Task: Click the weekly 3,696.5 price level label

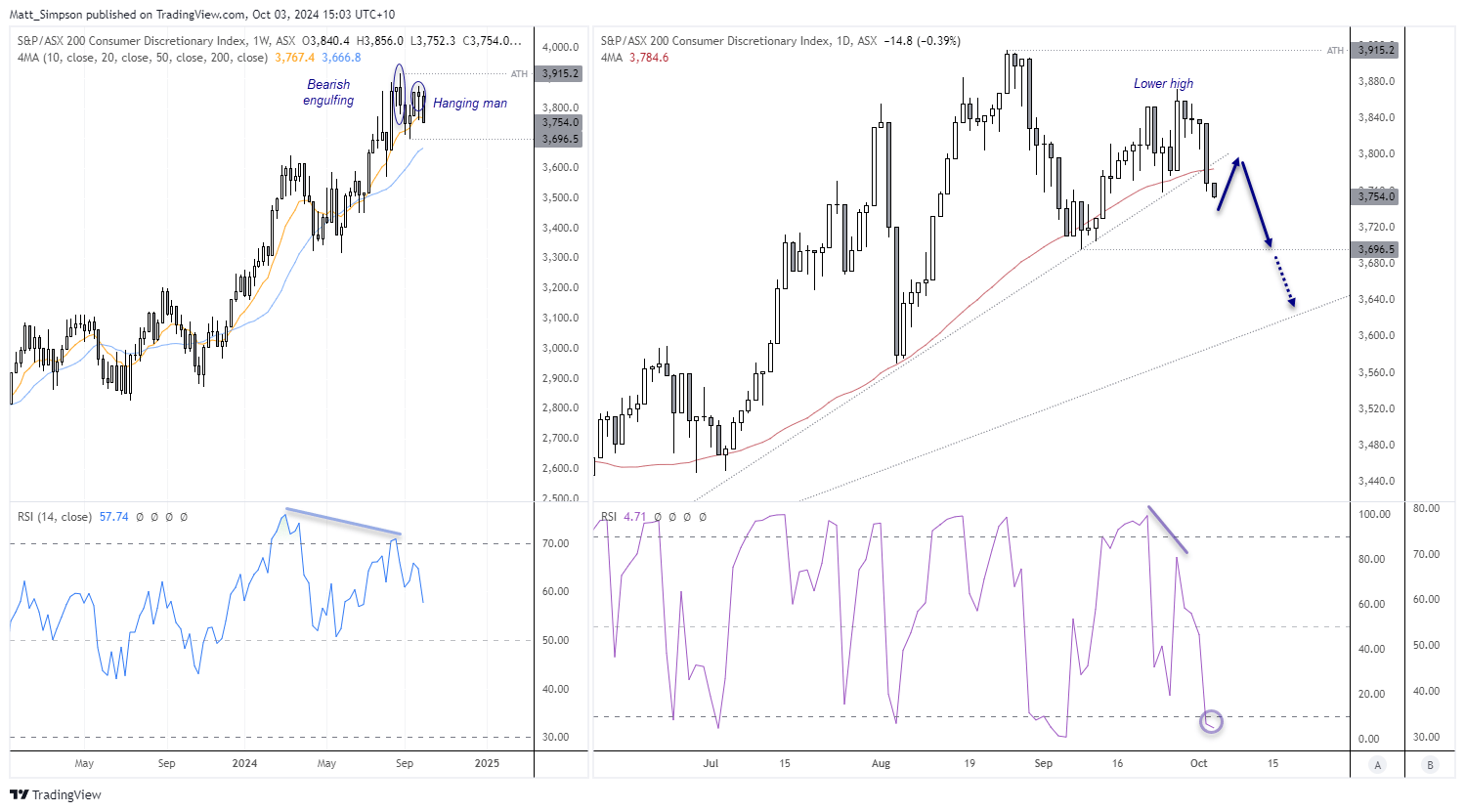Action: [561, 139]
